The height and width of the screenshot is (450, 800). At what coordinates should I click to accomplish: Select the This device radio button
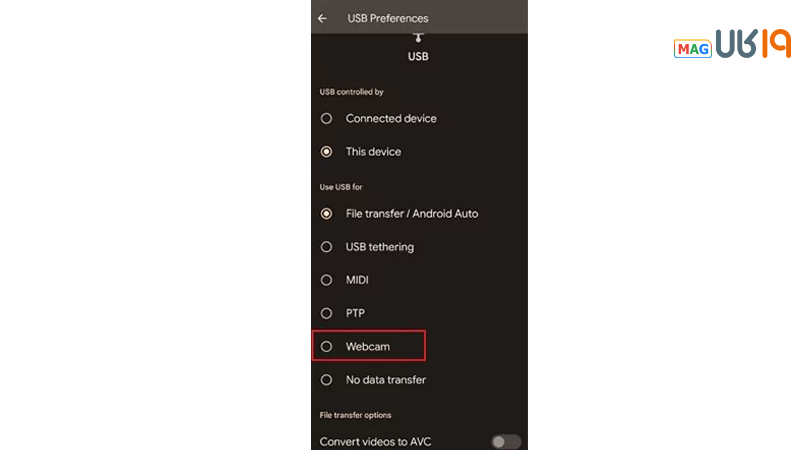pyautogui.click(x=326, y=152)
